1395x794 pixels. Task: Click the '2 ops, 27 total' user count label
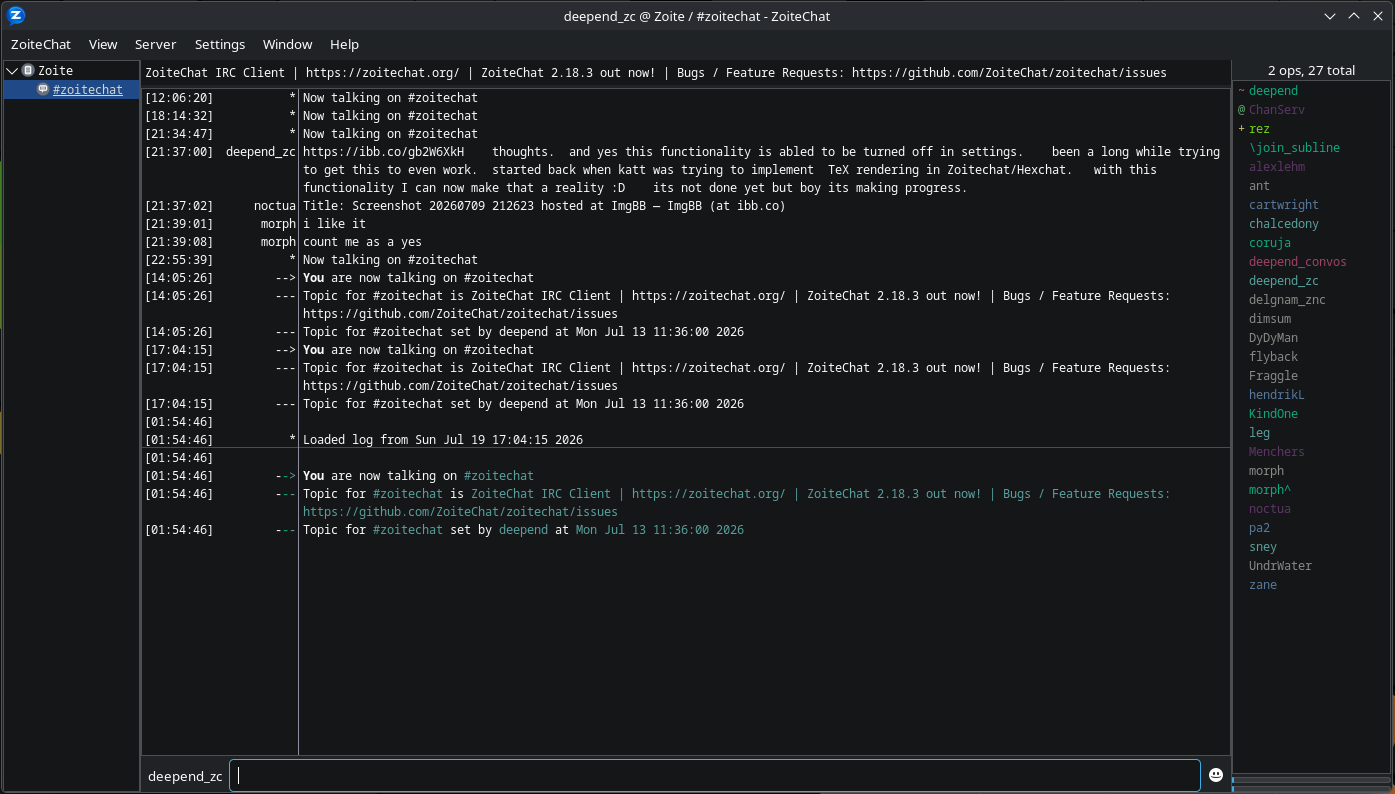(1311, 71)
